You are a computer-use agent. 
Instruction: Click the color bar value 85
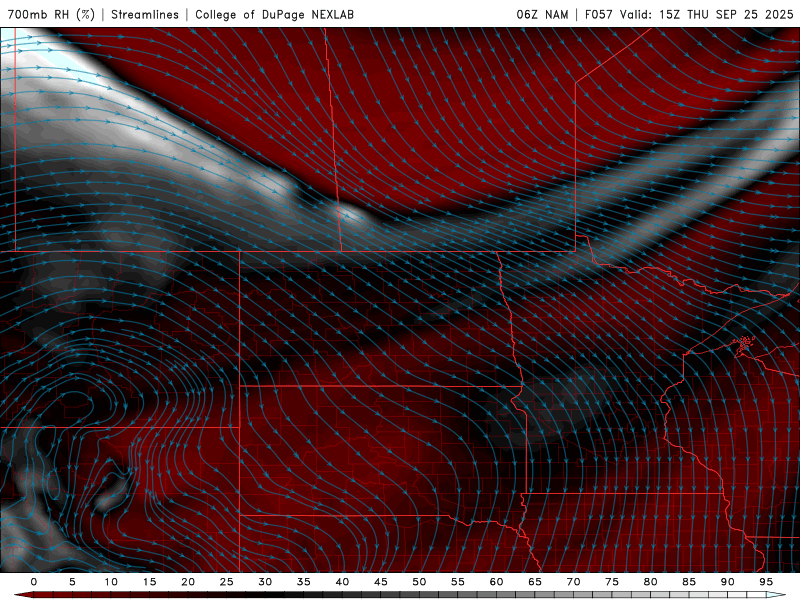689,582
